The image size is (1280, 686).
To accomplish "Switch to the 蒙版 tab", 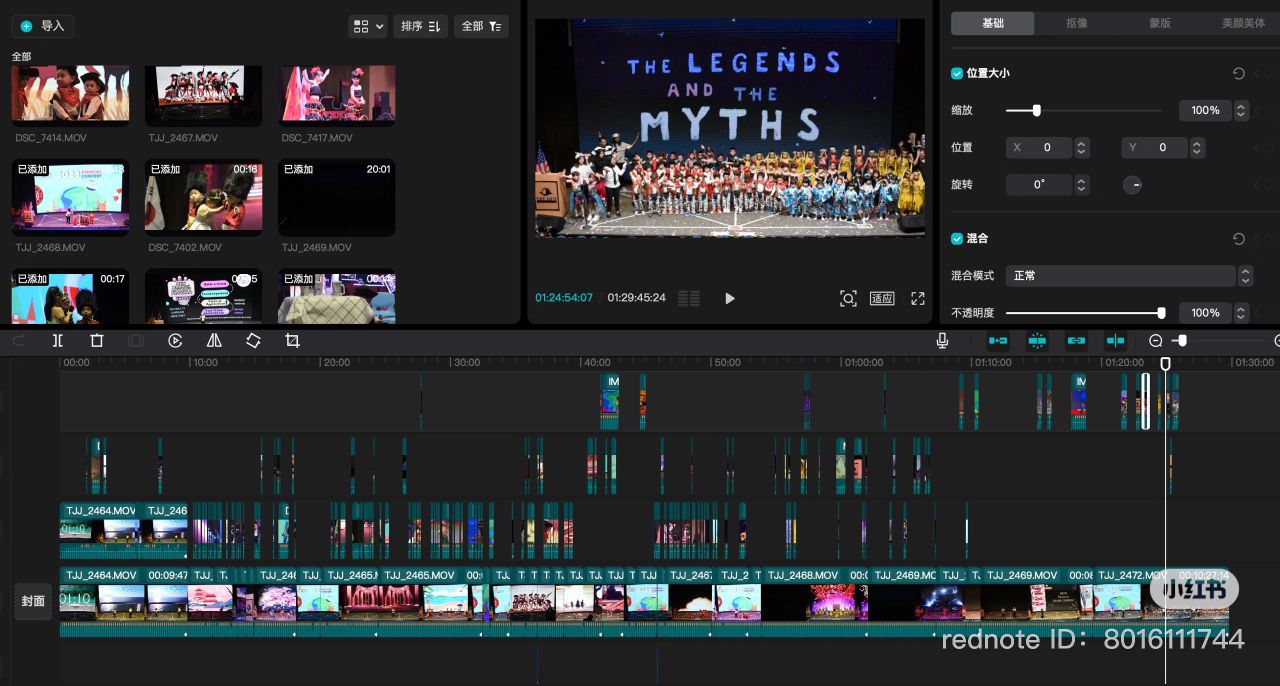I will tap(1159, 22).
